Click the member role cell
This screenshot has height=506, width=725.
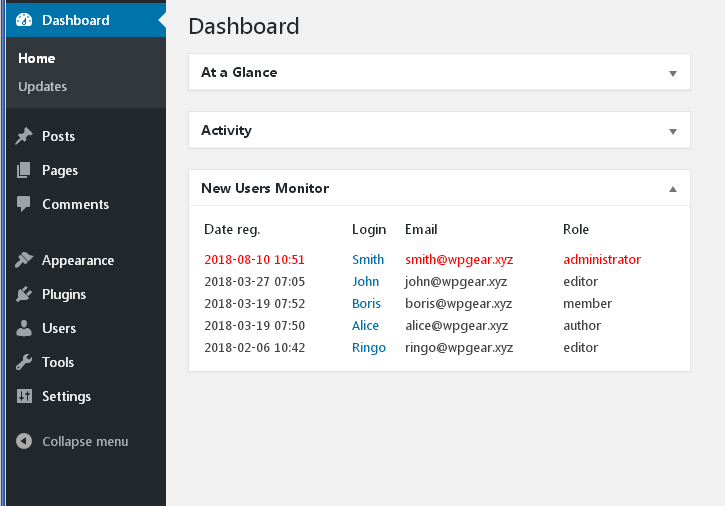pyautogui.click(x=587, y=303)
